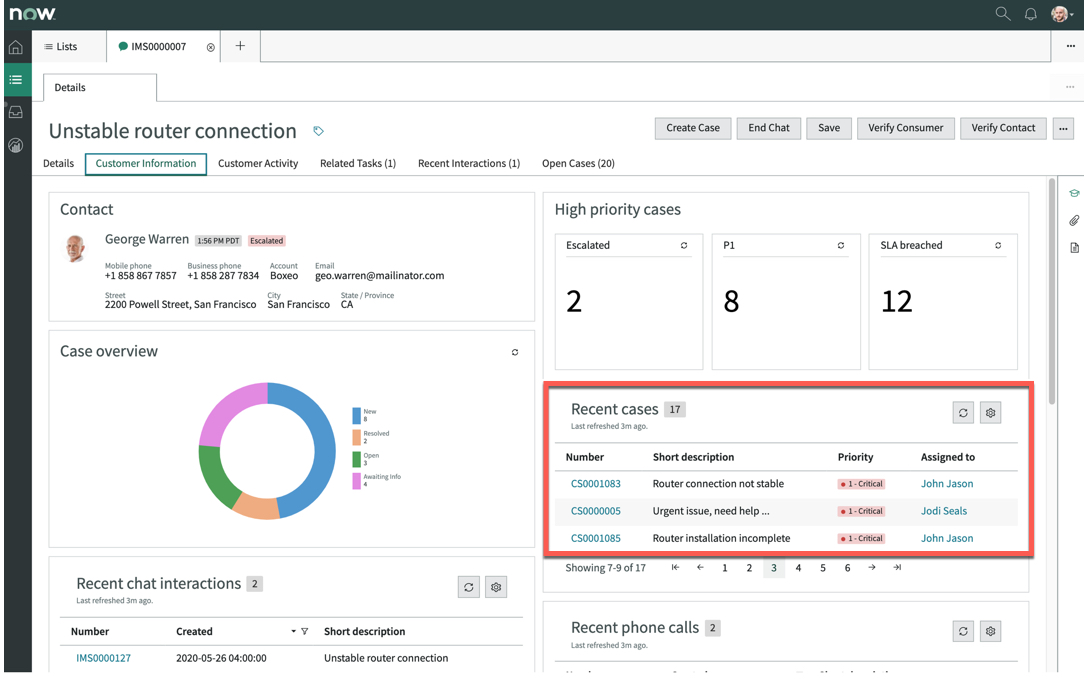Image resolution: width=1085 pixels, height=679 pixels.
Task: Select page 1 in Recent cases pagination
Action: coord(724,568)
